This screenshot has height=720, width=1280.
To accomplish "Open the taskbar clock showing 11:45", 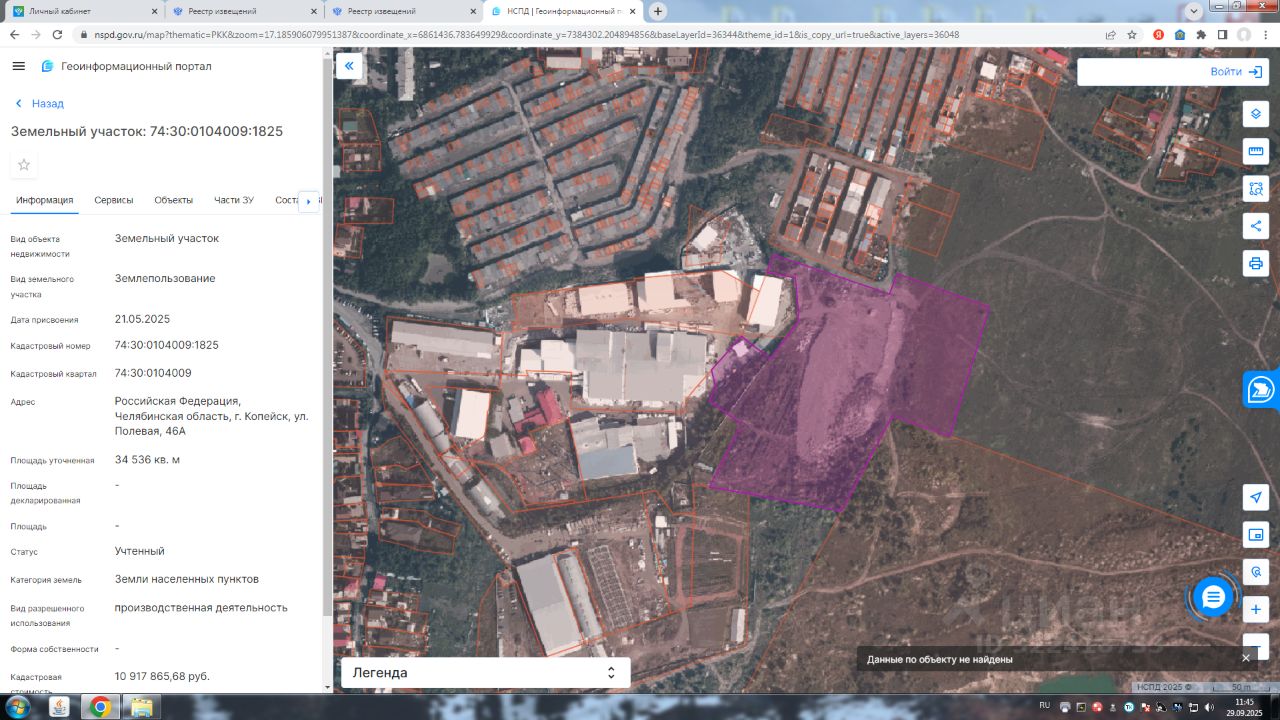I will pos(1245,707).
